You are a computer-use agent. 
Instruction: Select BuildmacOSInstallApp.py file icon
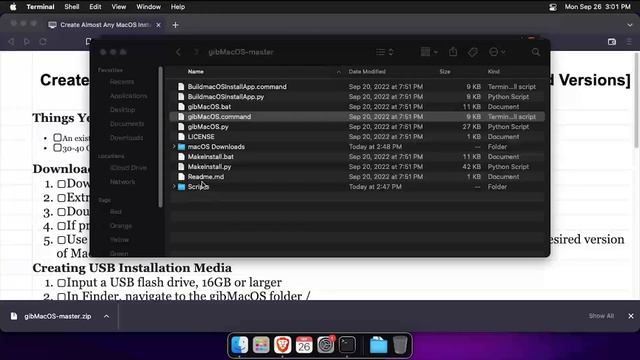coord(181,97)
